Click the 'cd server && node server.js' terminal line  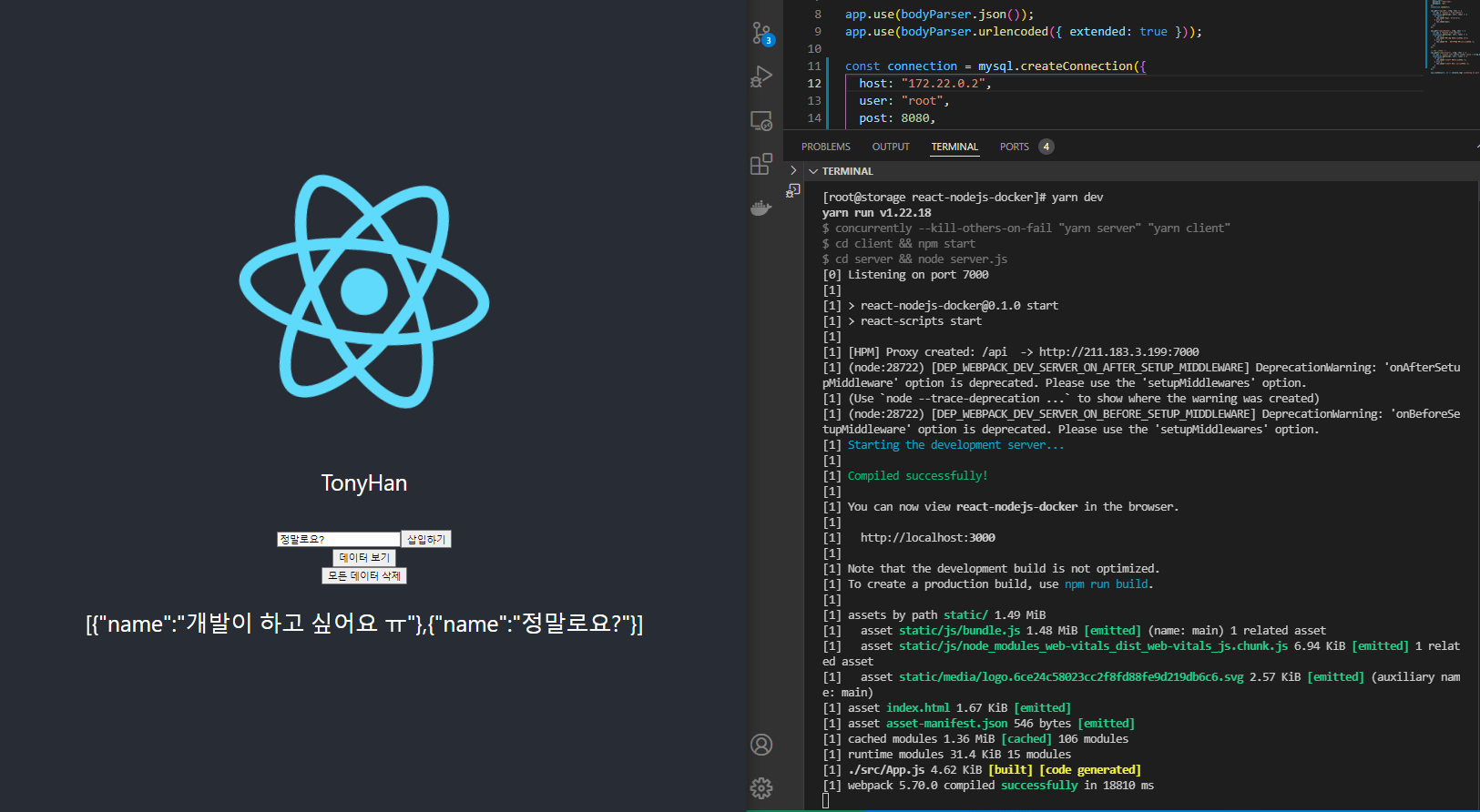pos(914,259)
